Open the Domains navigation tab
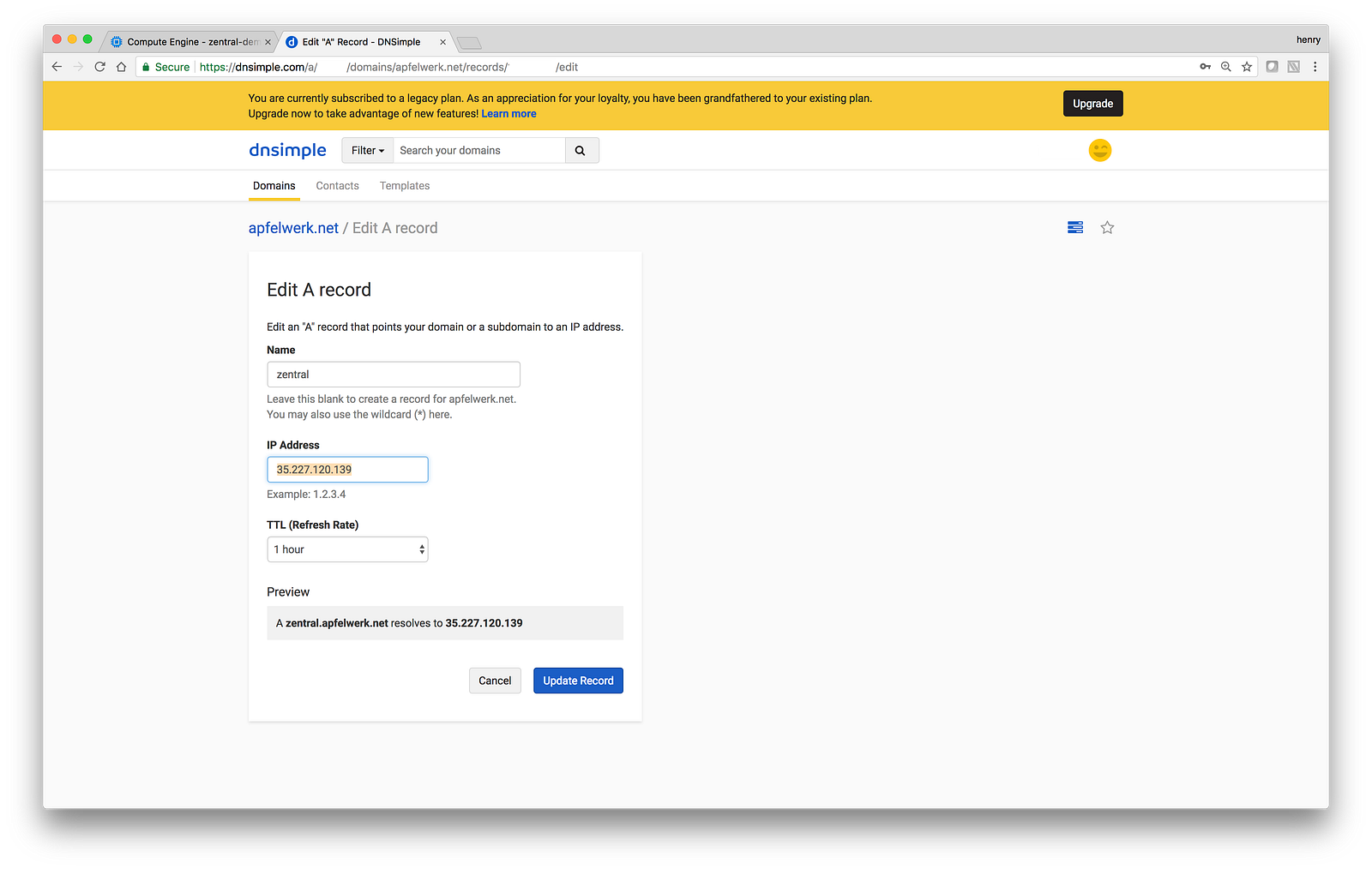The image size is (1372, 870). (x=274, y=186)
